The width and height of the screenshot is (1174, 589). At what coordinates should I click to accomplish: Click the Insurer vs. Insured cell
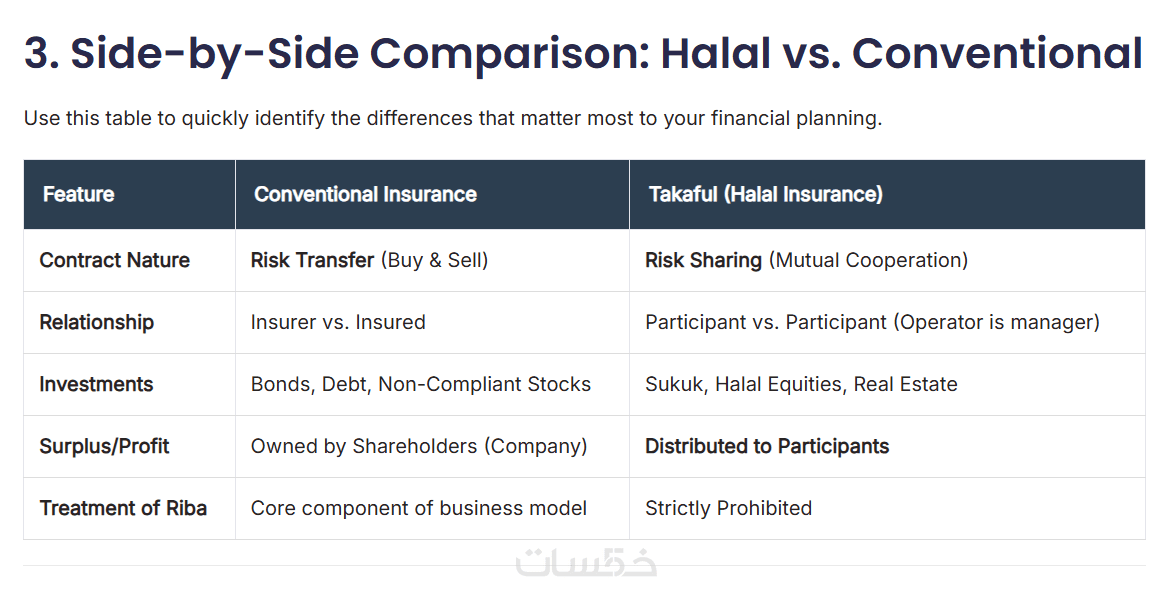tap(338, 322)
